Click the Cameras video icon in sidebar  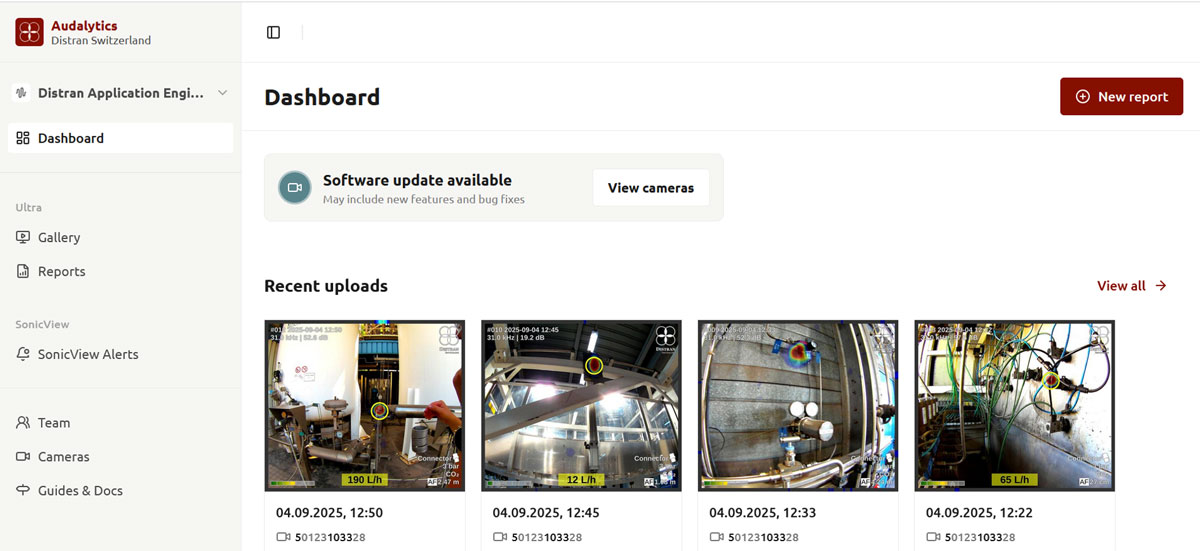pos(23,457)
